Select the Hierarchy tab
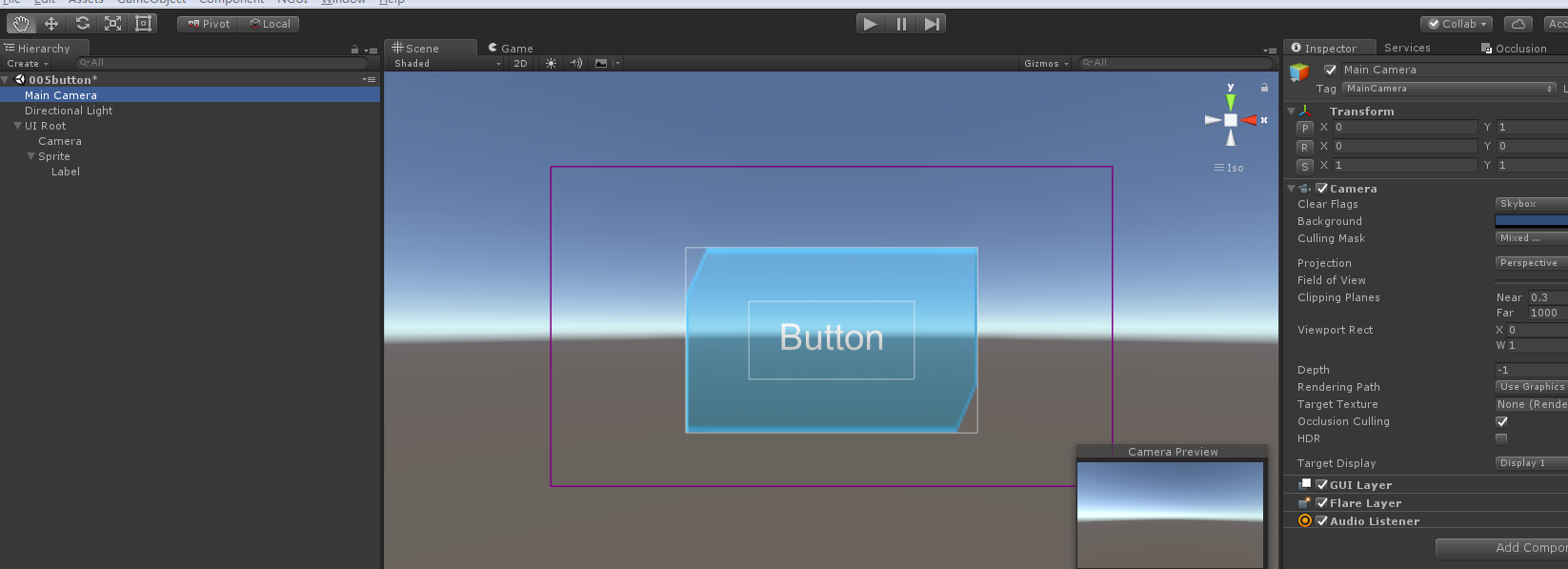The height and width of the screenshot is (569, 1568). (45, 48)
